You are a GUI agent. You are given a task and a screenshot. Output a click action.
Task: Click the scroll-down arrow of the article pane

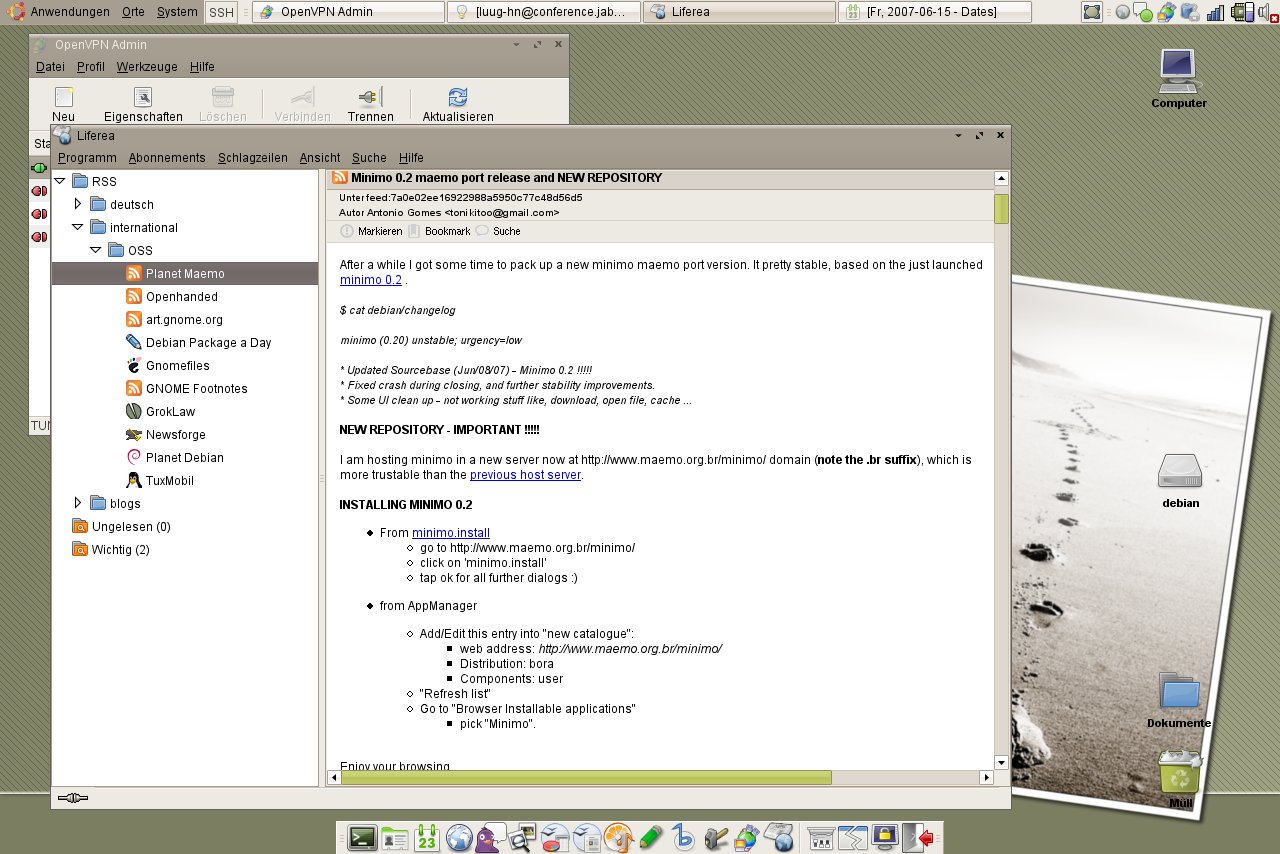point(1001,762)
